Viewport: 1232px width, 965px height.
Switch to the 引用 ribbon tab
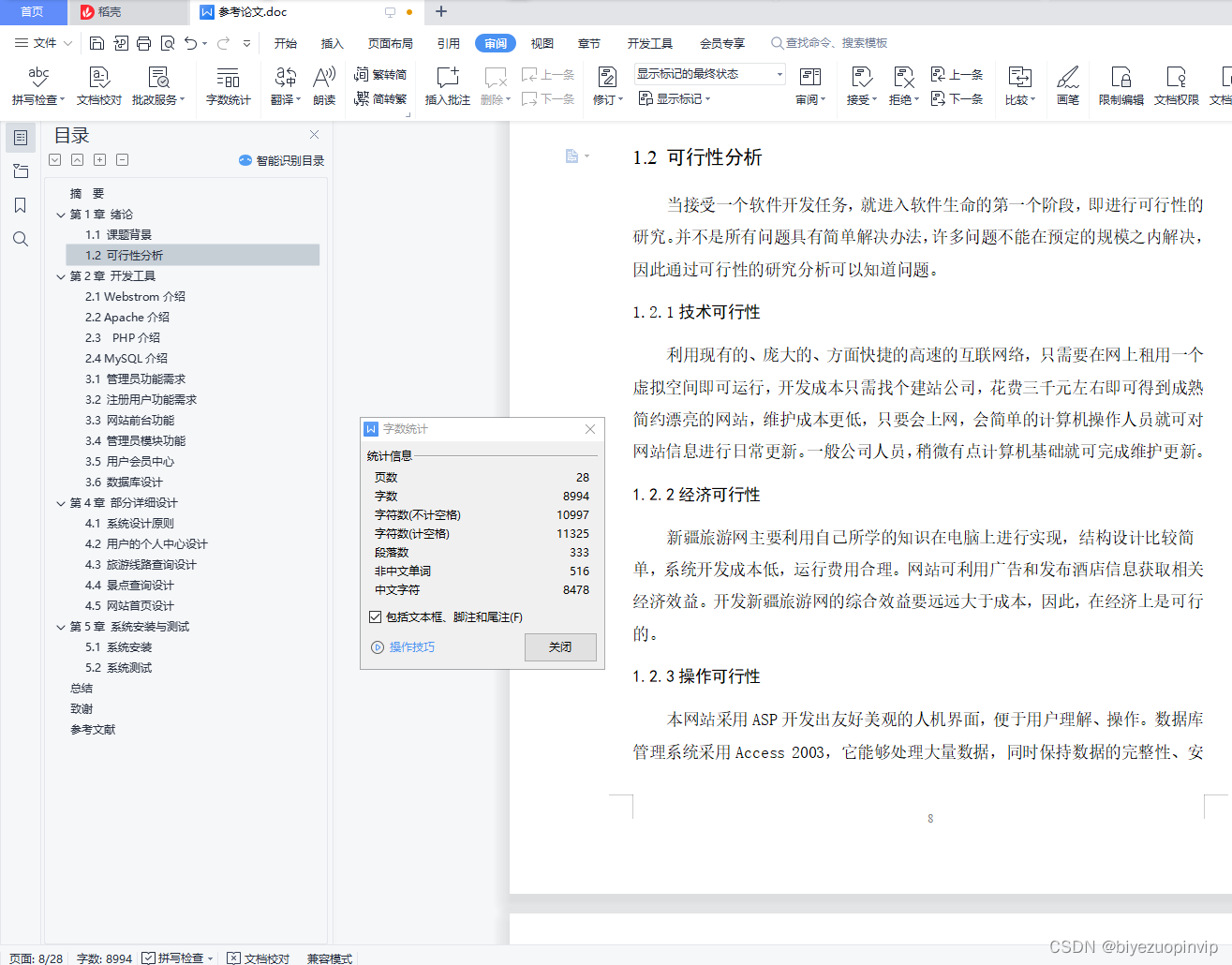[x=449, y=43]
